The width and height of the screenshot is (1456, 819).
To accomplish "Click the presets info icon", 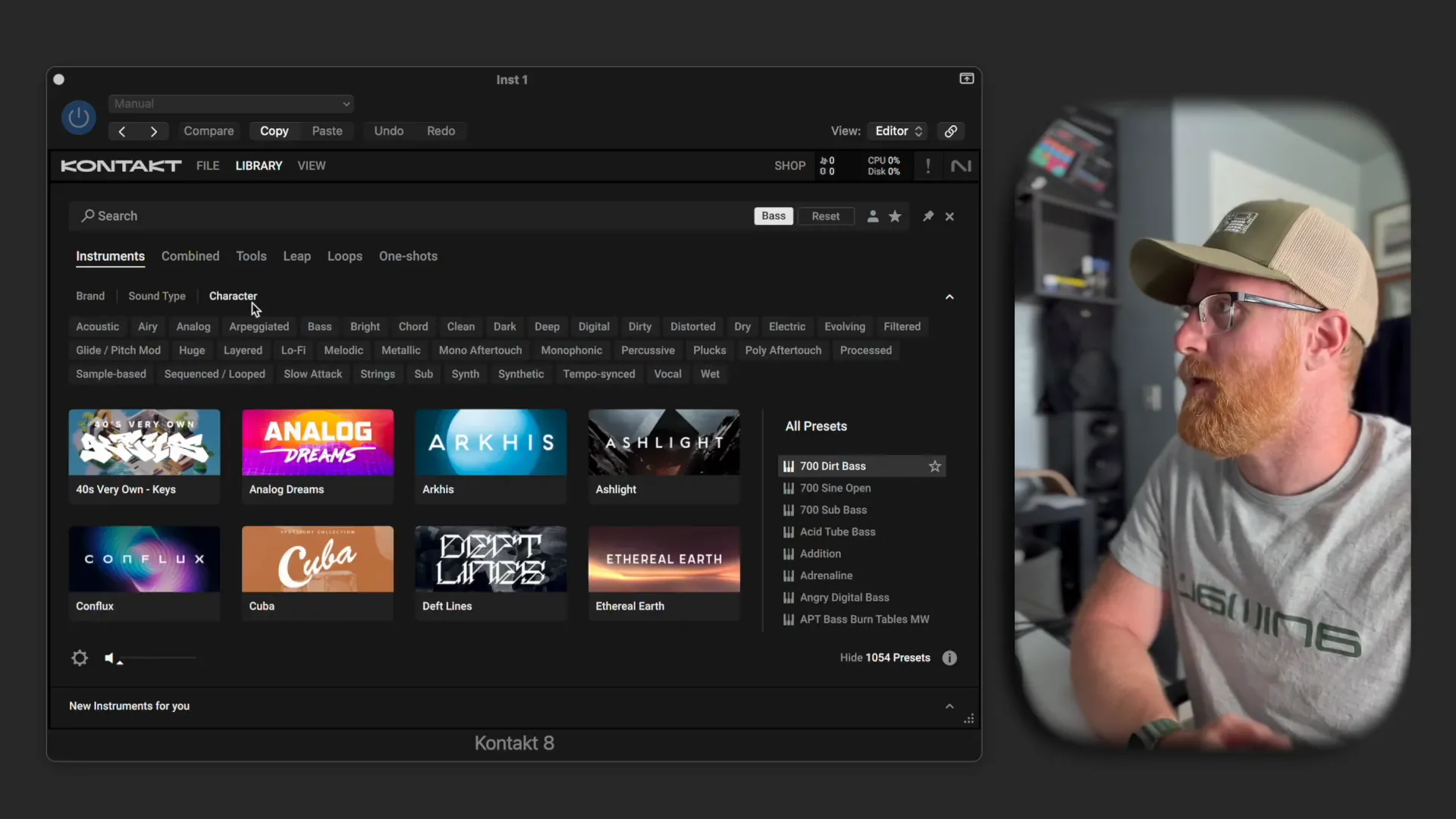I will (x=949, y=657).
